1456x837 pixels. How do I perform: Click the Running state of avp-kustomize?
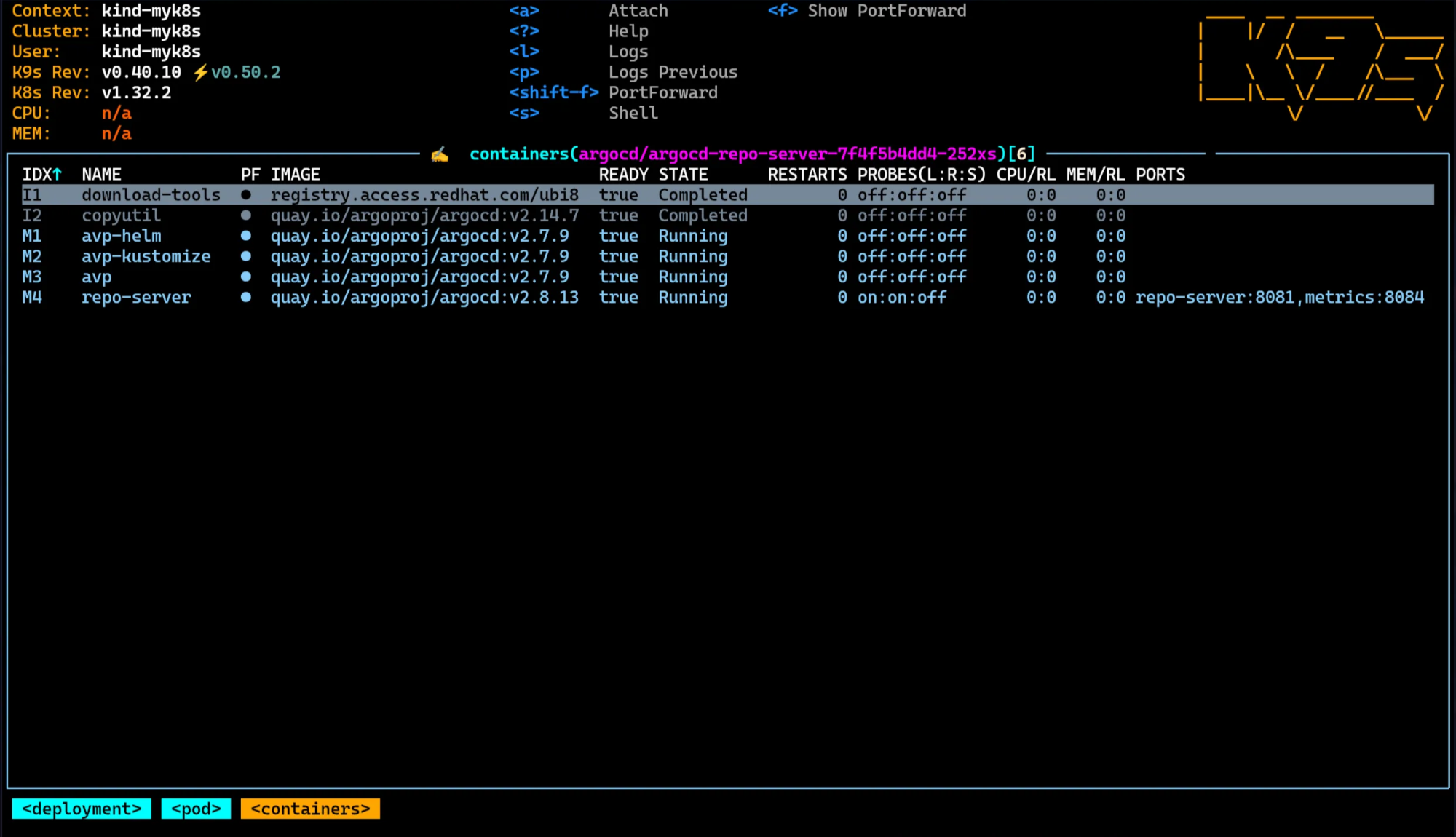[693, 256]
